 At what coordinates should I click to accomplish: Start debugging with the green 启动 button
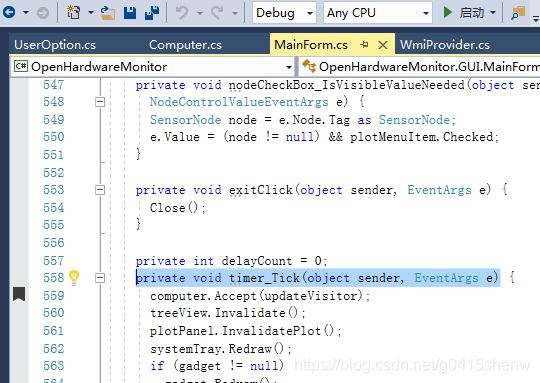[463, 13]
